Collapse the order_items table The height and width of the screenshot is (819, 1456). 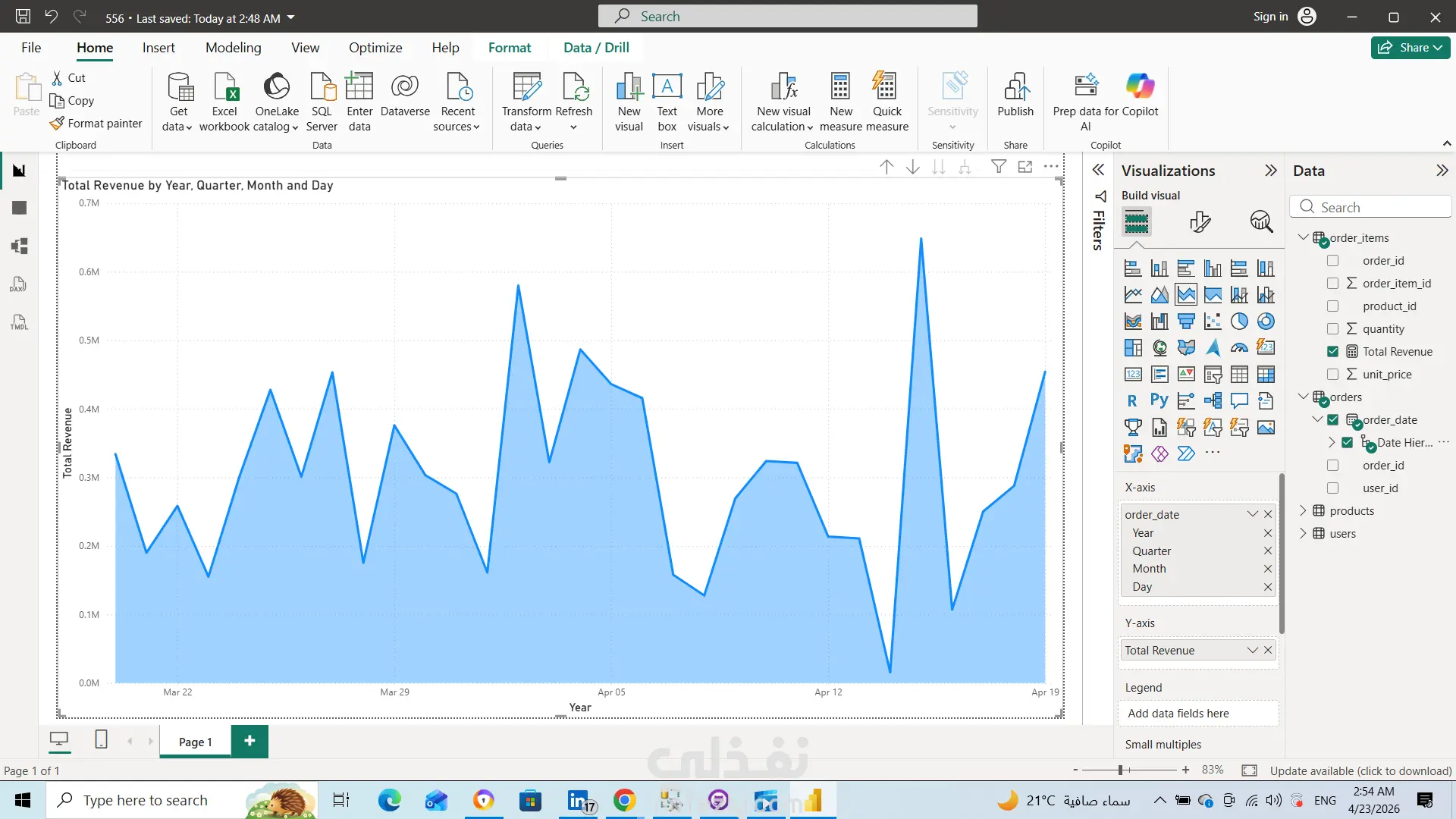point(1303,237)
